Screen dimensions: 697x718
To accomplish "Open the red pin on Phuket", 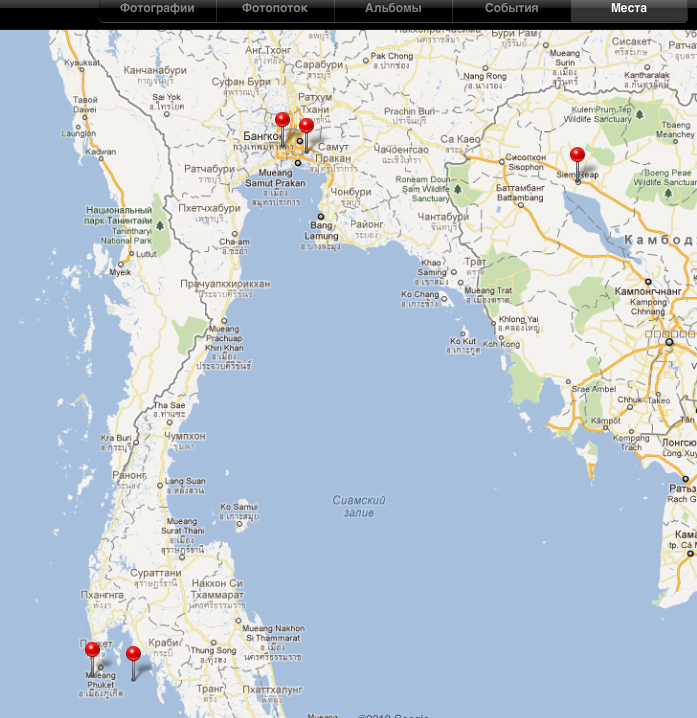I will [x=92, y=650].
